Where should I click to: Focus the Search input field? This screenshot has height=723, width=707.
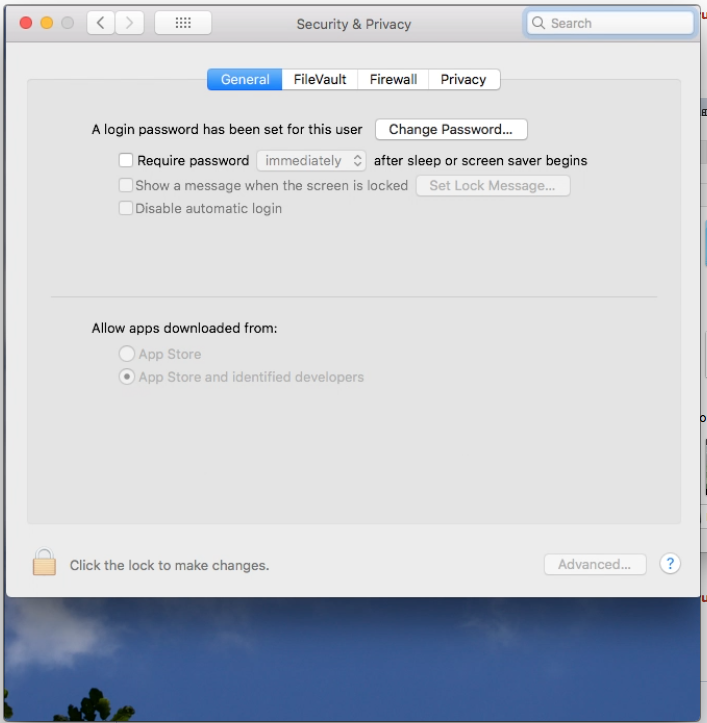click(610, 23)
